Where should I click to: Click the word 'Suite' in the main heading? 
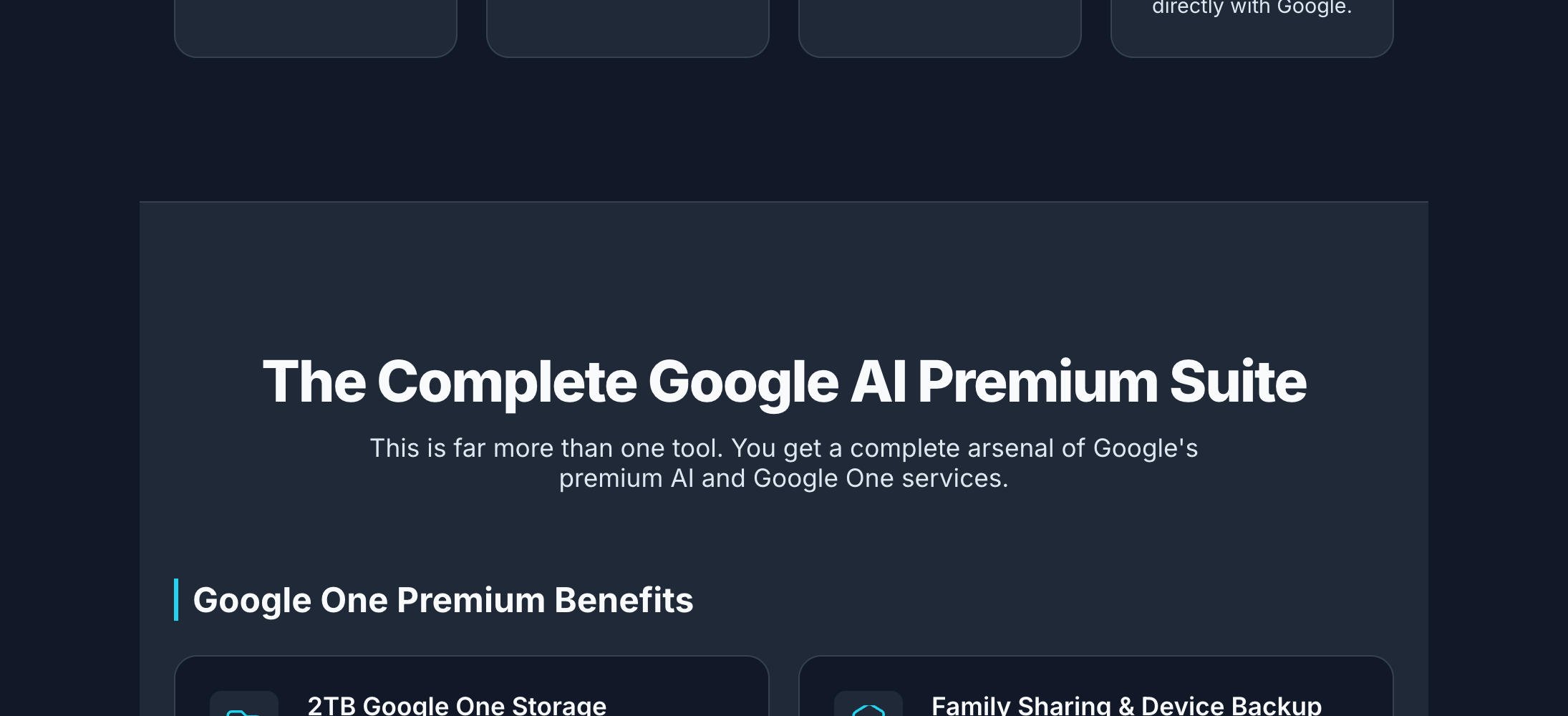coord(1238,382)
